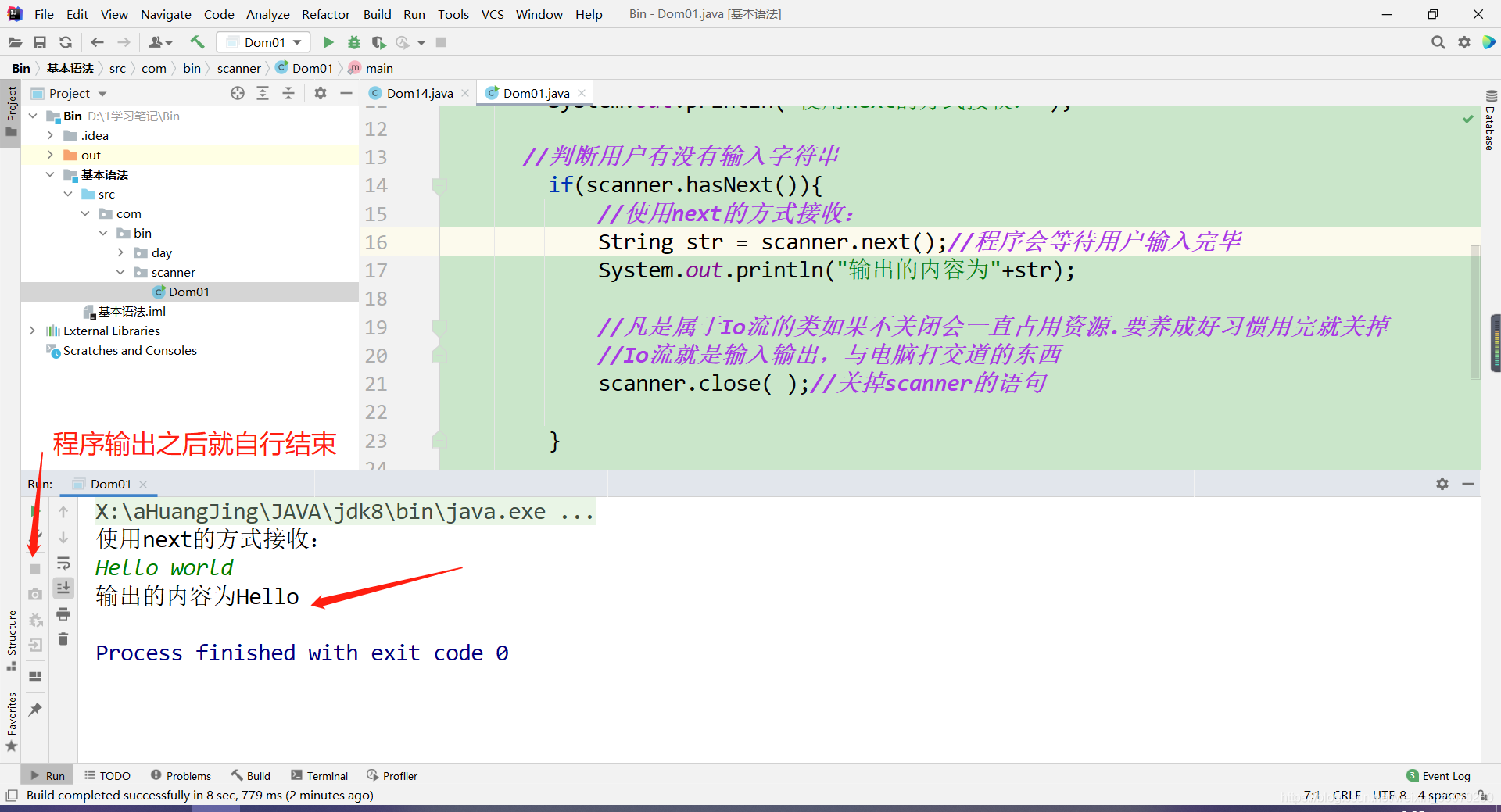Open the Navigate menu
The image size is (1501, 812).
click(x=166, y=14)
